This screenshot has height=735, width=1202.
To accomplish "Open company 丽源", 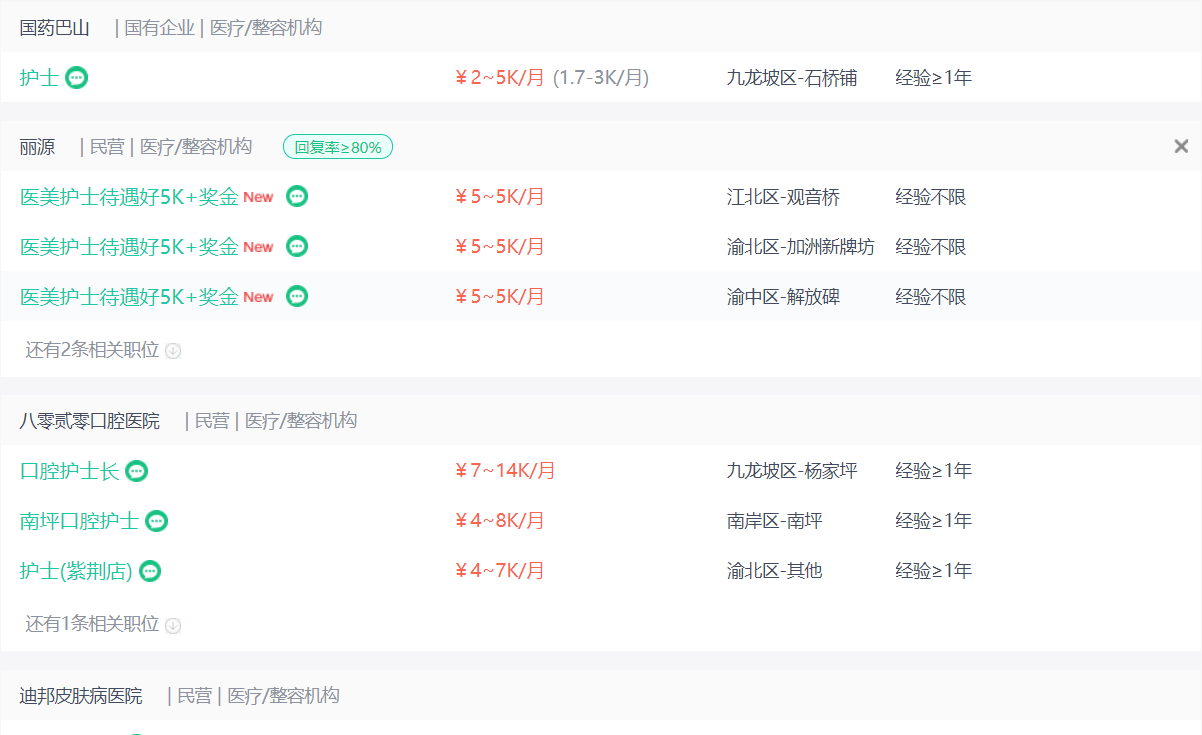I will (x=38, y=147).
